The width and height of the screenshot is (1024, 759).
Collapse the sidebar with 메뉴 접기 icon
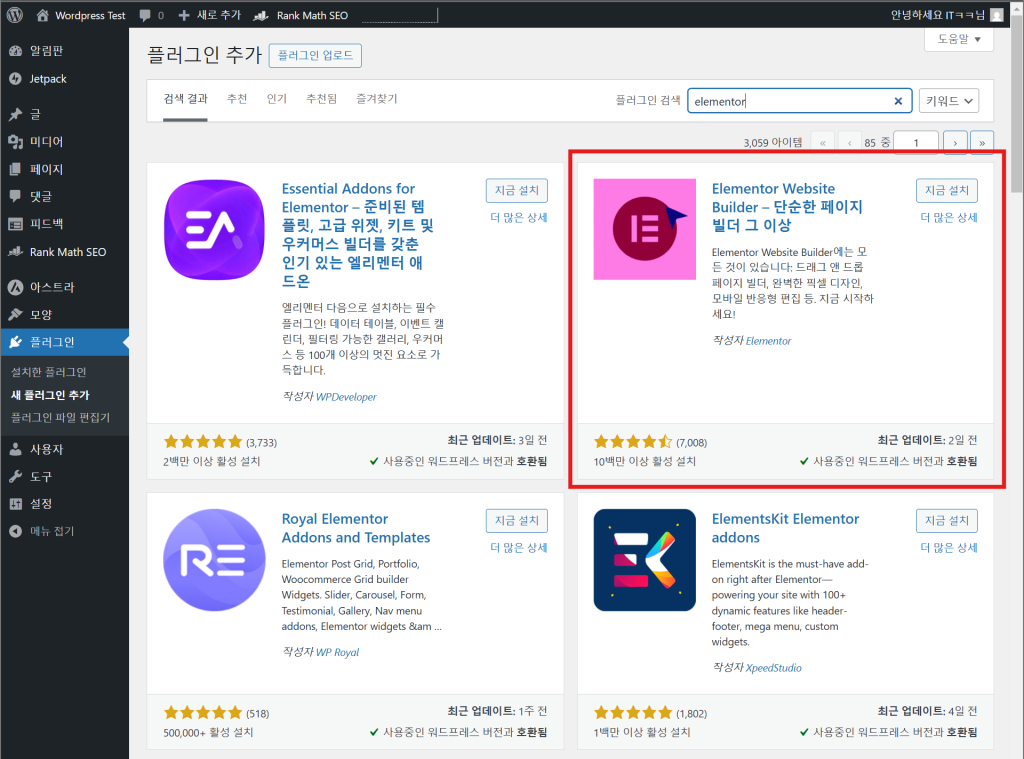[16, 531]
